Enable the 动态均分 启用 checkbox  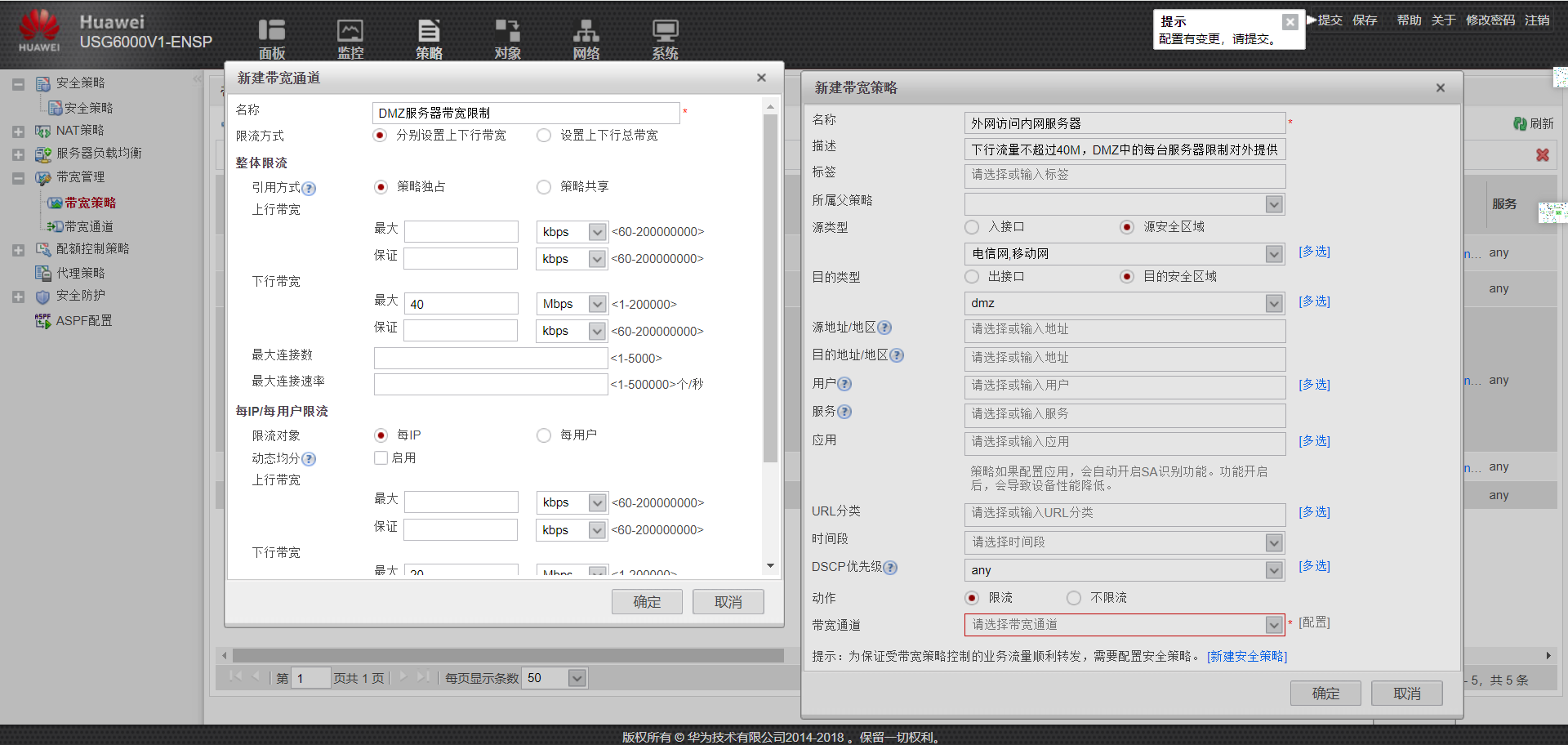(381, 458)
